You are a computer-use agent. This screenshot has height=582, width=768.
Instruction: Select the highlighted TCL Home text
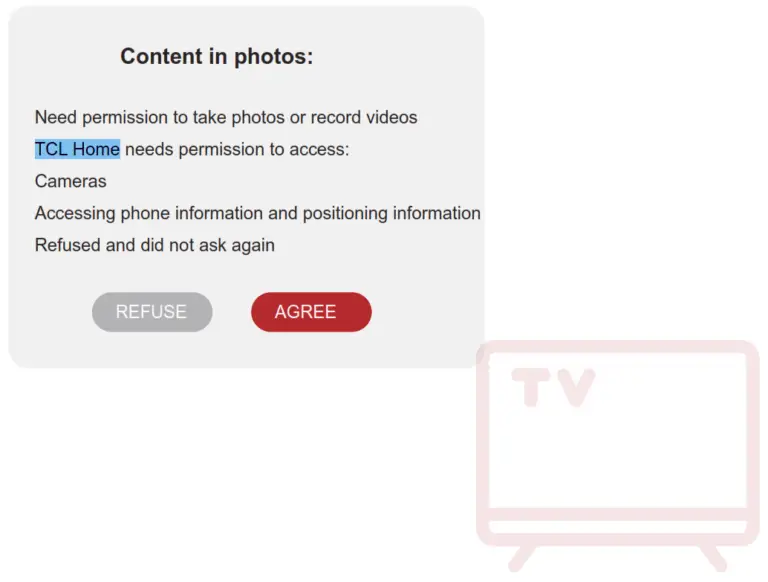click(x=77, y=149)
